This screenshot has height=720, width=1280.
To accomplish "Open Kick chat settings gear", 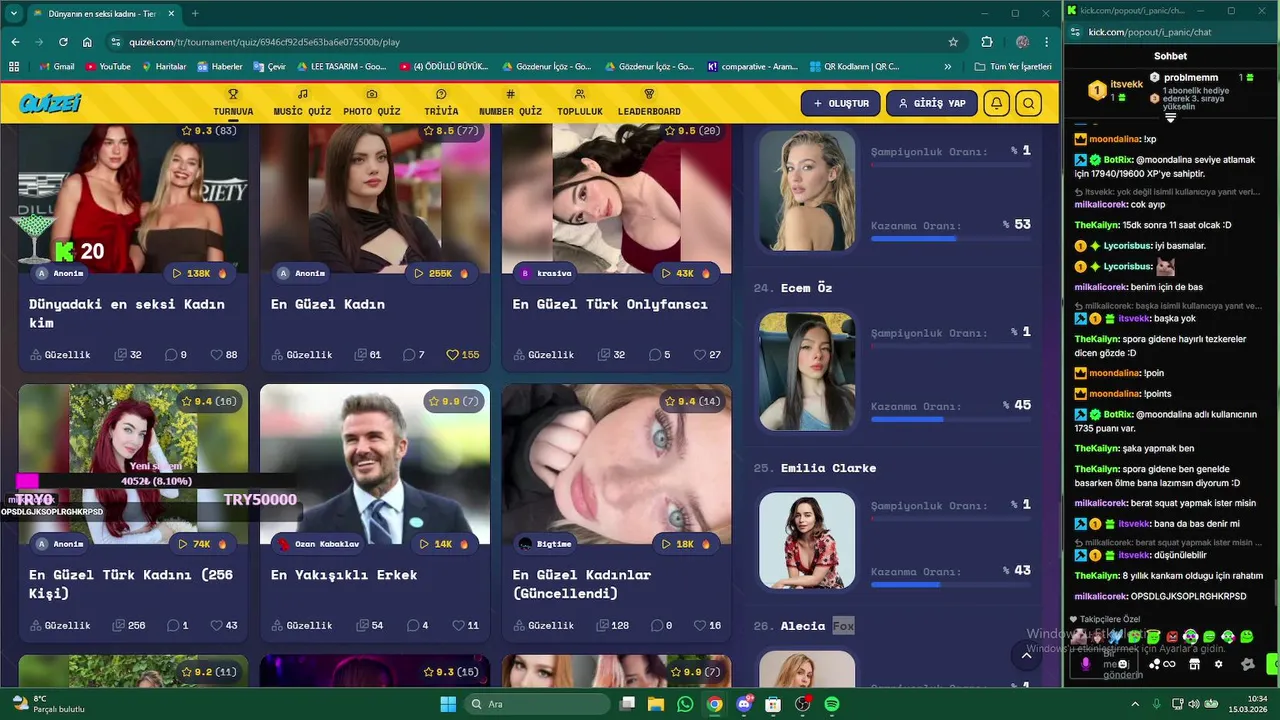I will tap(1218, 664).
